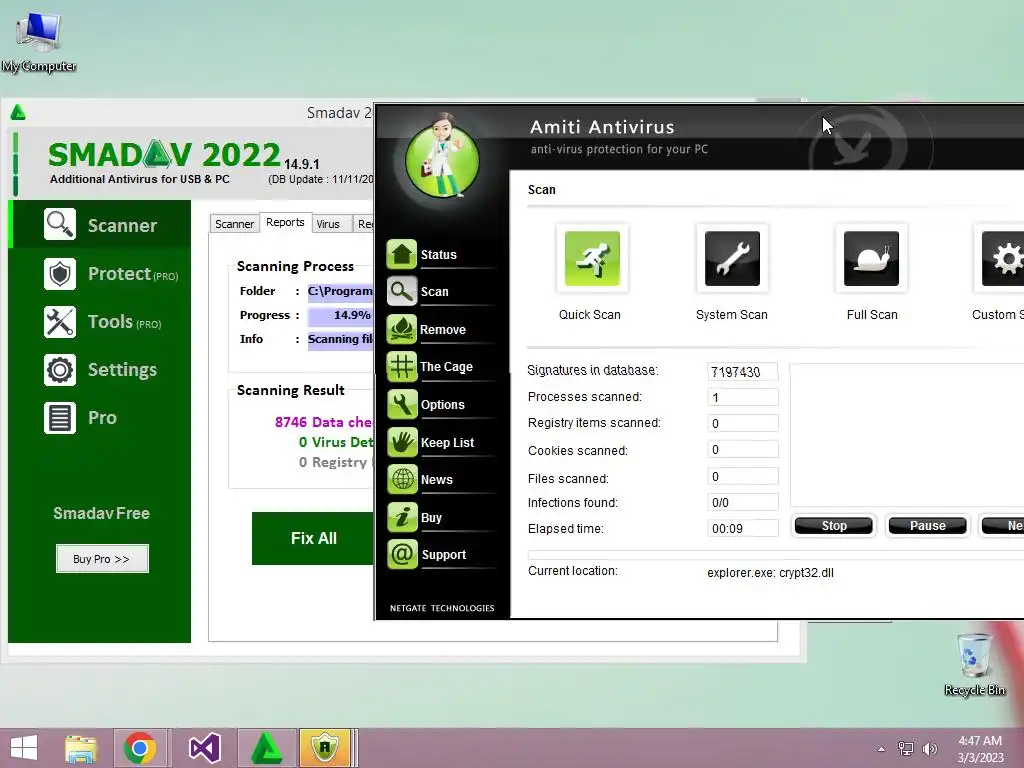Switch to Smadav Scanner tab
The image size is (1024, 768).
[x=234, y=224]
